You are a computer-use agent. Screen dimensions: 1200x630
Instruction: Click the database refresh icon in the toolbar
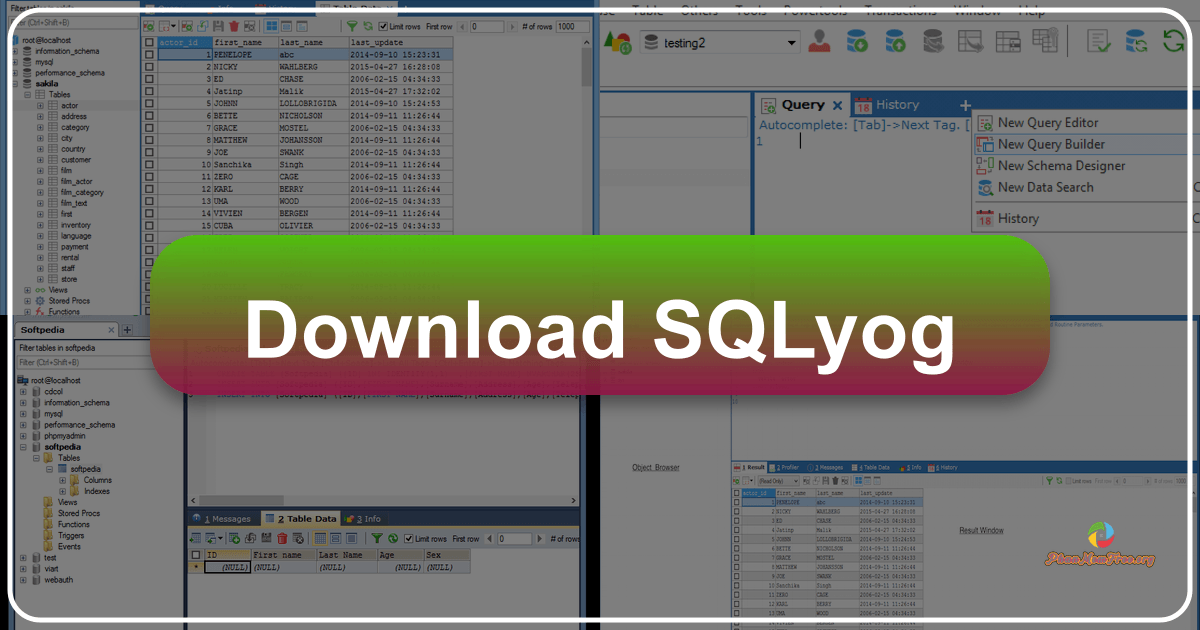(1135, 40)
